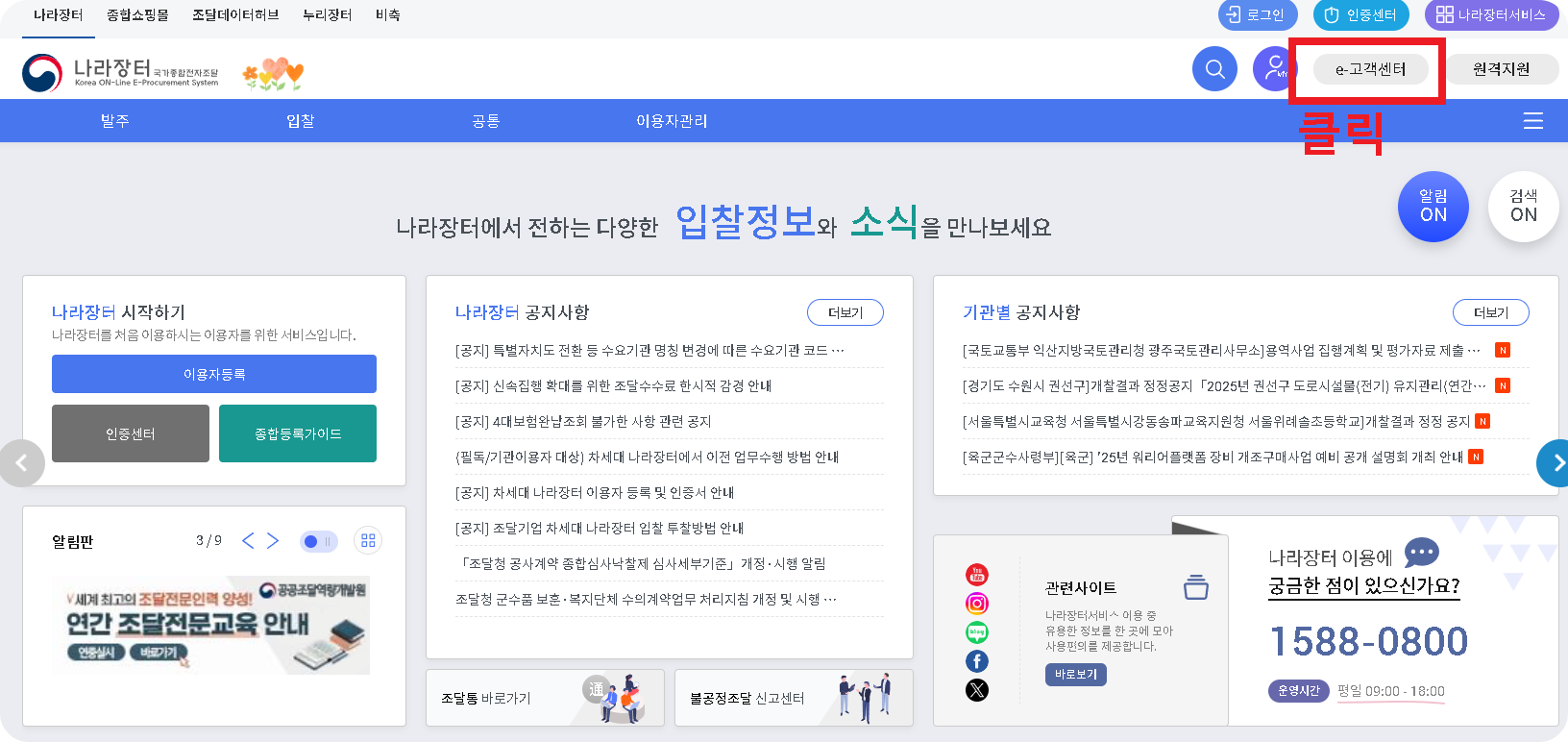Open the 발주 menu
1568x742 pixels.
[x=115, y=121]
